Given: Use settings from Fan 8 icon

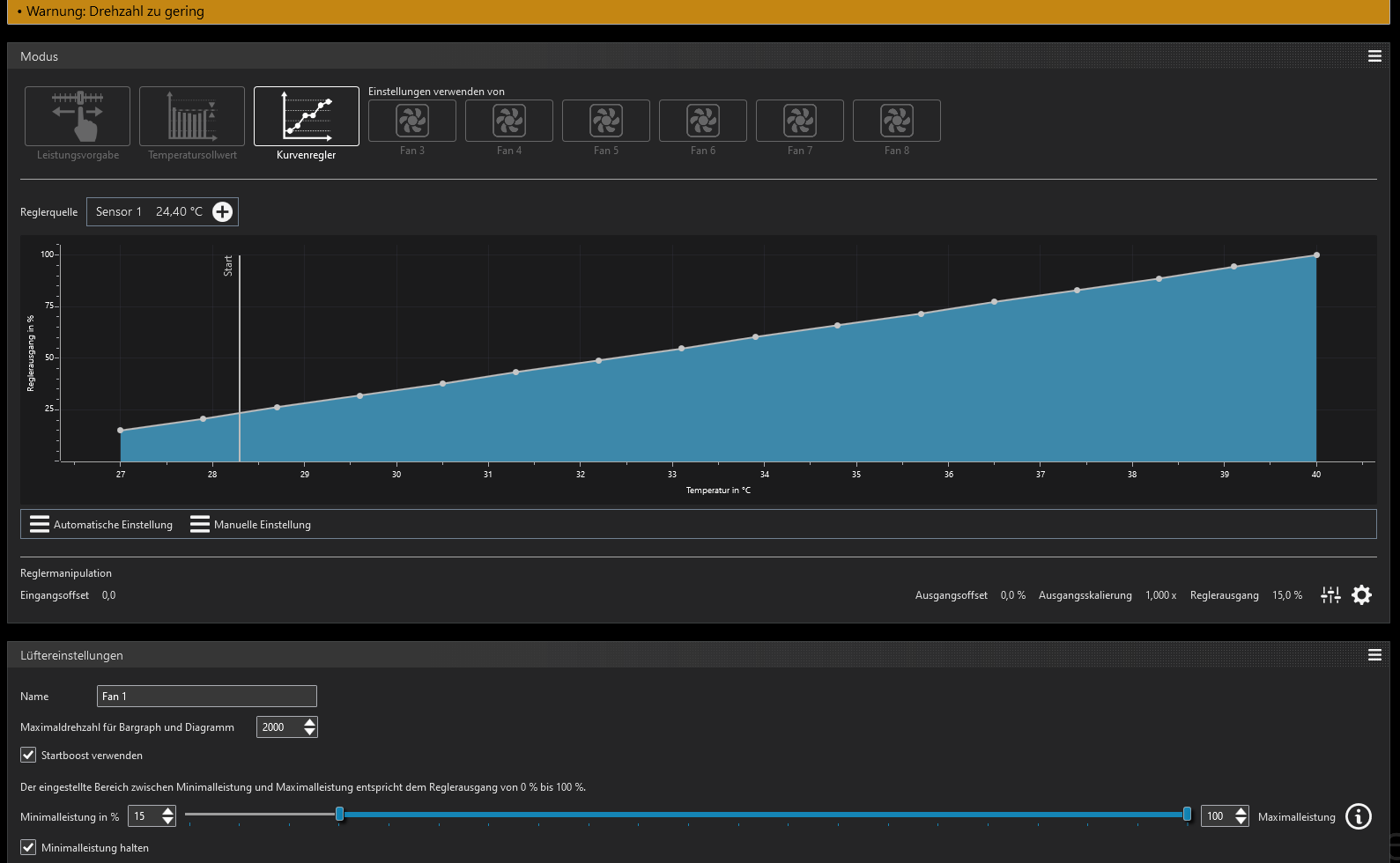Looking at the screenshot, I should pos(897,121).
